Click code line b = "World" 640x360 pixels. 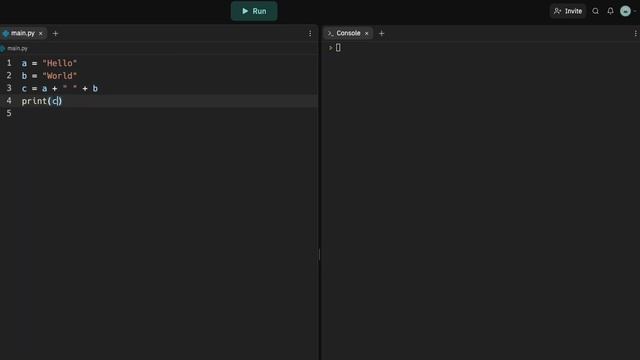(49, 76)
